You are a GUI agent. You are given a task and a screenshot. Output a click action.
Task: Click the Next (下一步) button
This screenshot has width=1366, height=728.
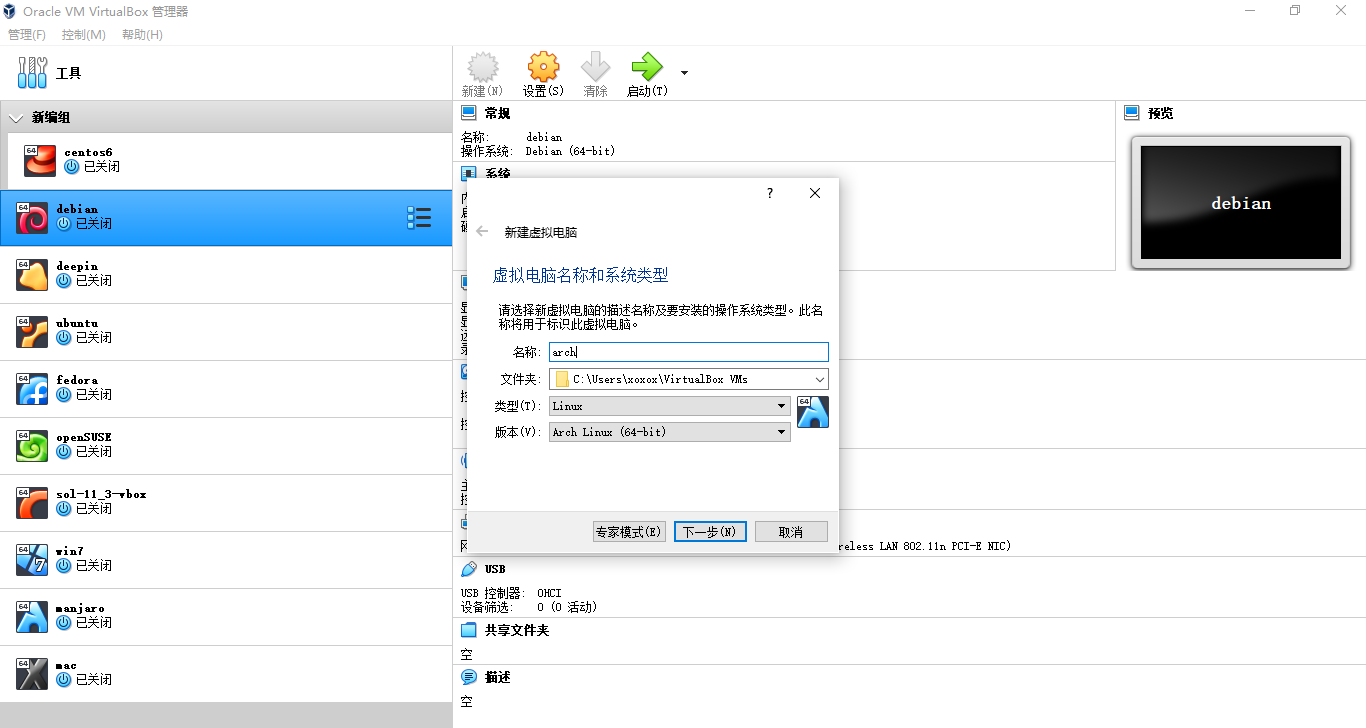(x=710, y=532)
